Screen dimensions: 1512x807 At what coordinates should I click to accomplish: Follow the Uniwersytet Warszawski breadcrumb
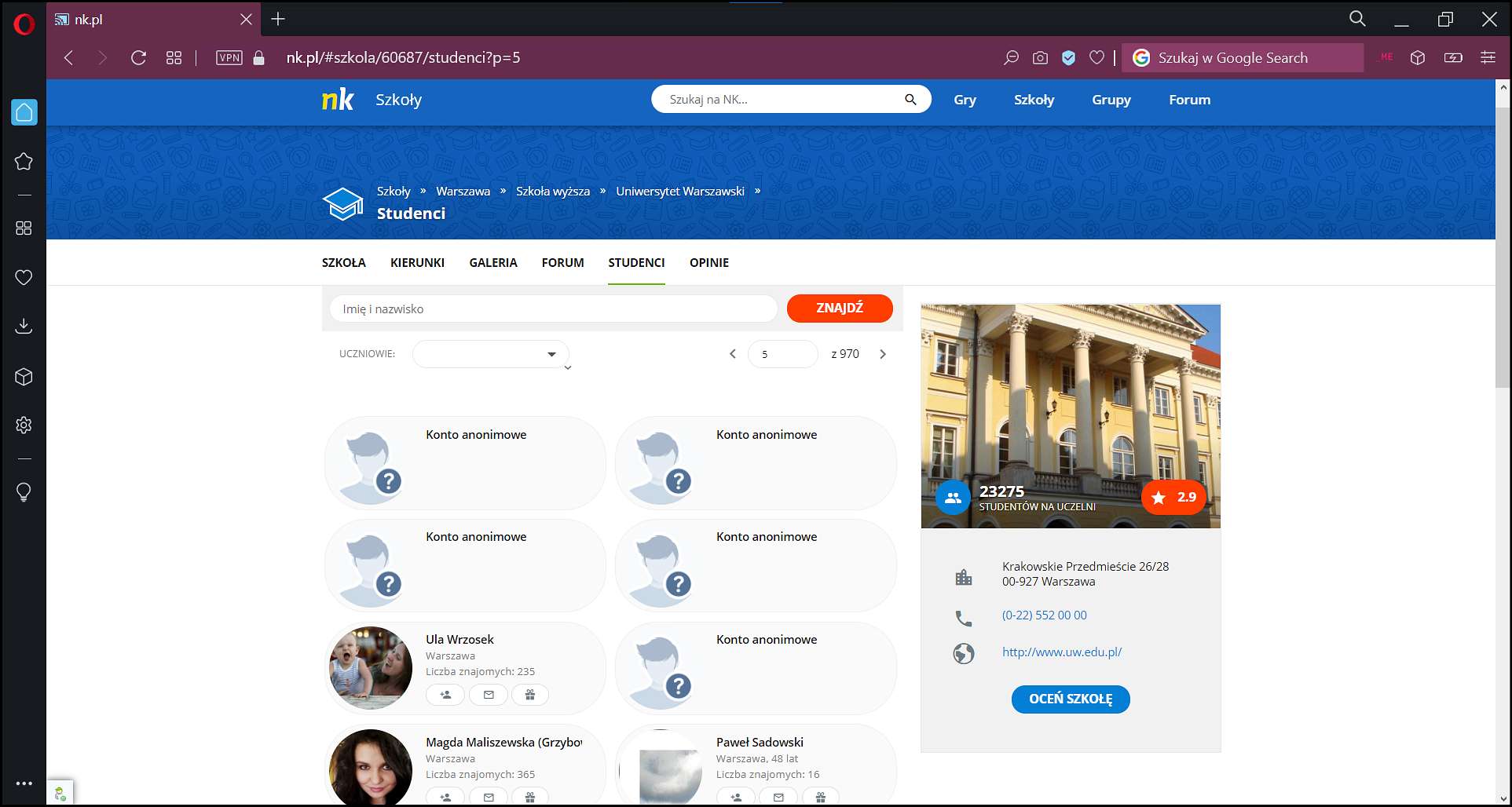coord(680,191)
